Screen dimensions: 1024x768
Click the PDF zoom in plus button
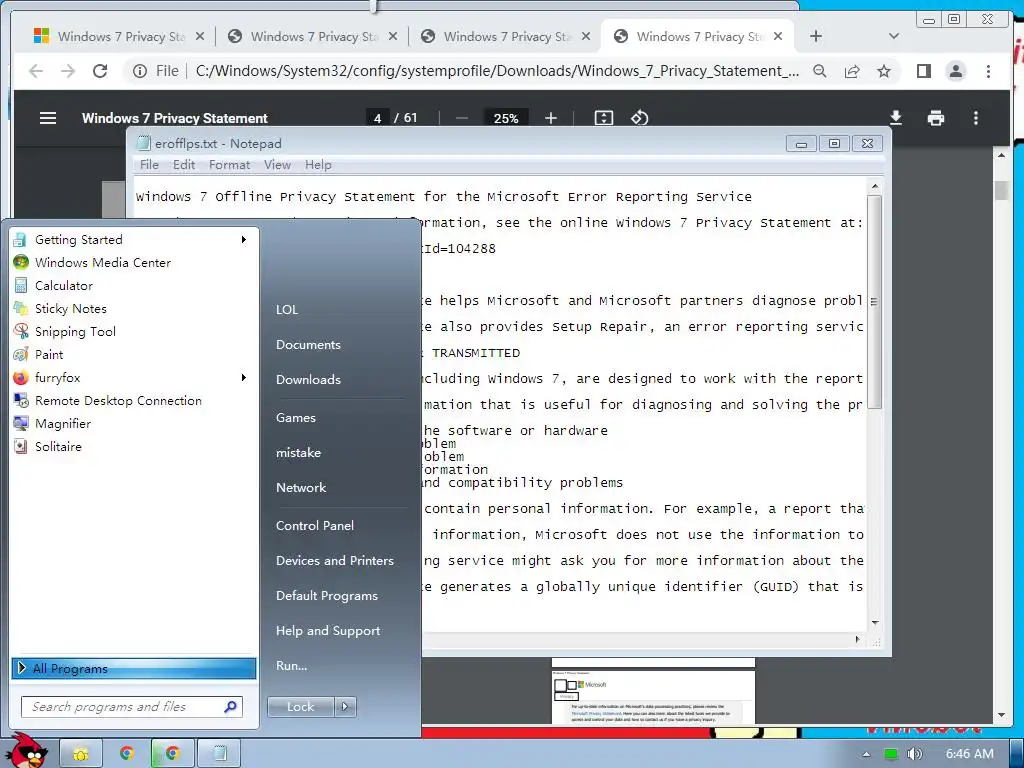(x=551, y=118)
